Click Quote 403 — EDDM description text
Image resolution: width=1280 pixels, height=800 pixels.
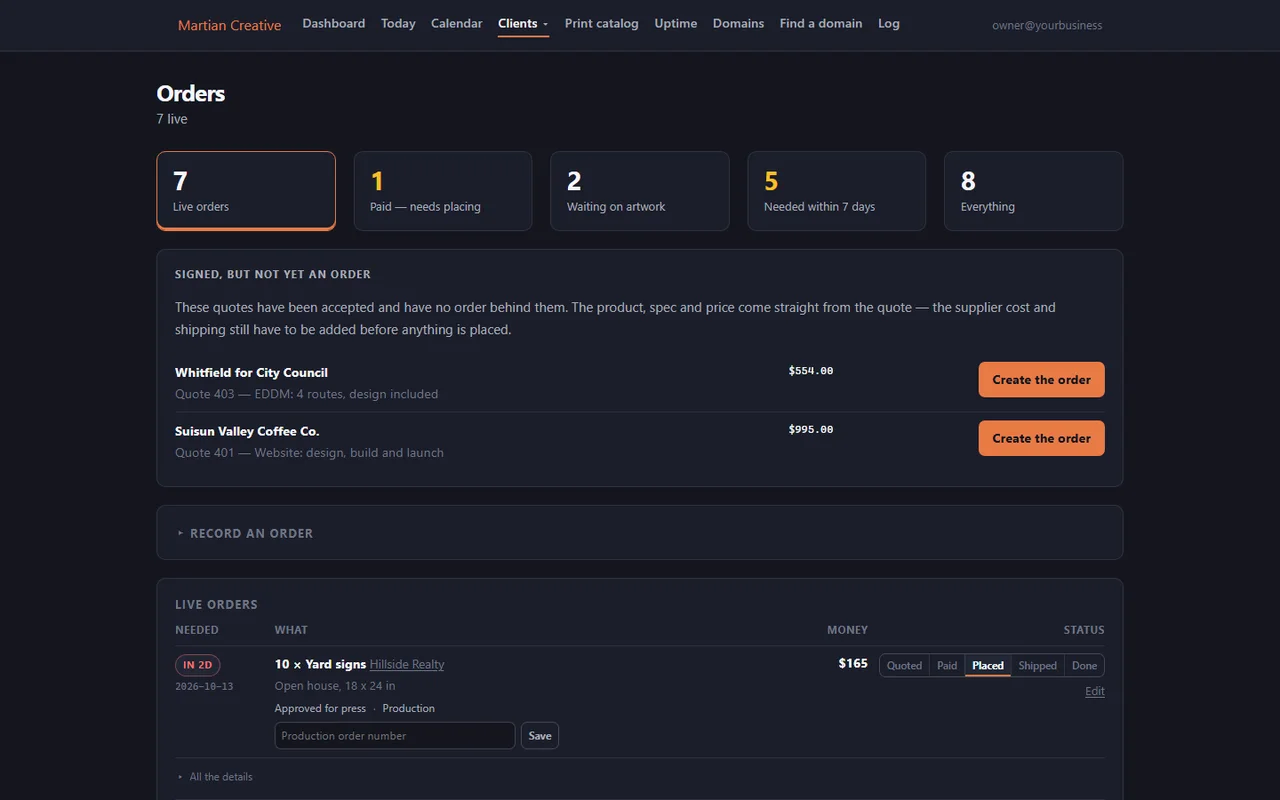[306, 394]
